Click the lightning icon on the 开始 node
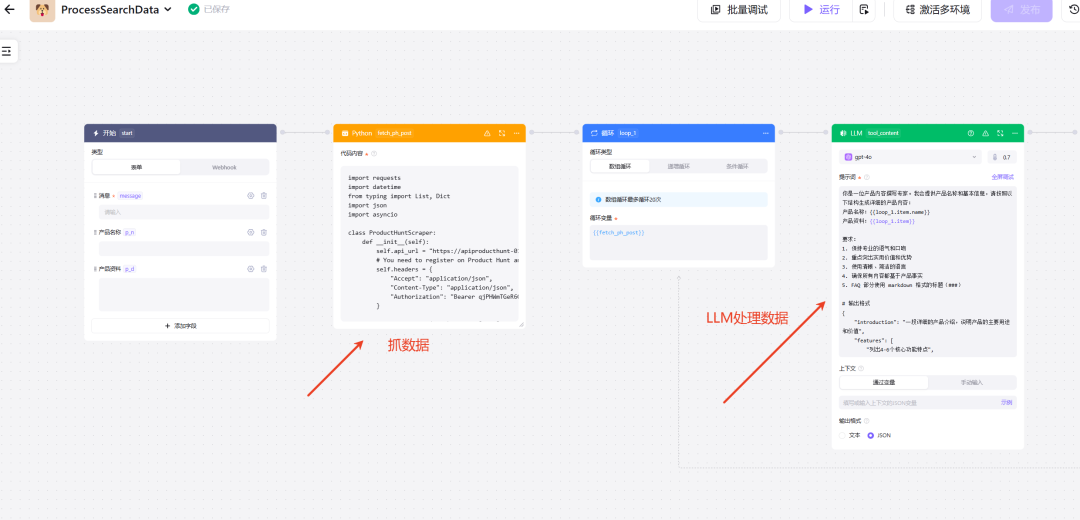Viewport: 1080px width, 520px height. (x=96, y=133)
